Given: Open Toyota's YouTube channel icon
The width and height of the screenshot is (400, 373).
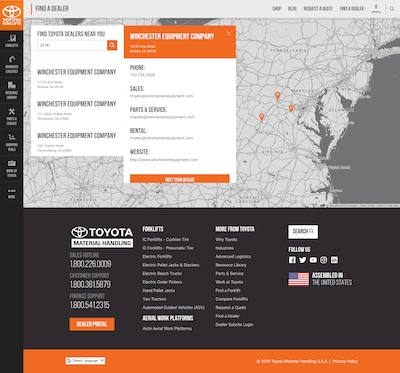Looking at the screenshot, I should (313, 260).
